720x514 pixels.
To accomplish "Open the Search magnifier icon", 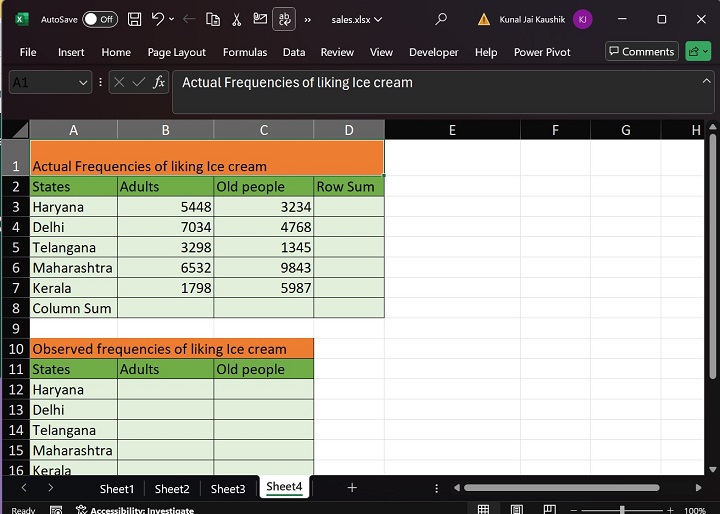I will pos(441,19).
